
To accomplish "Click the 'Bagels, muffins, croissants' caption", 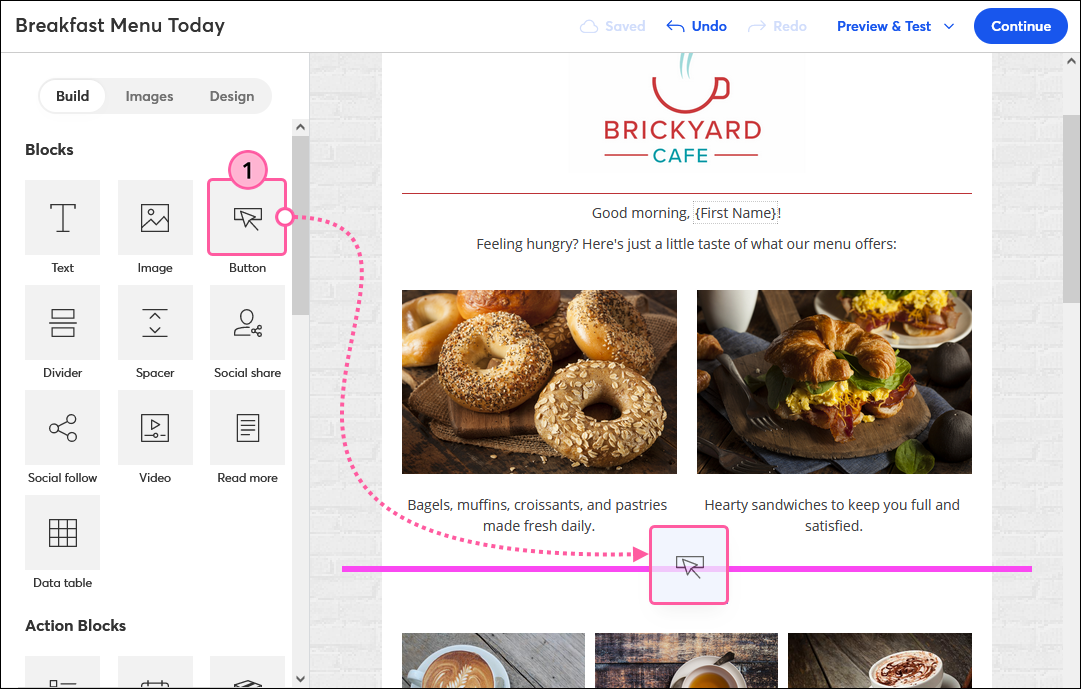I will (538, 515).
